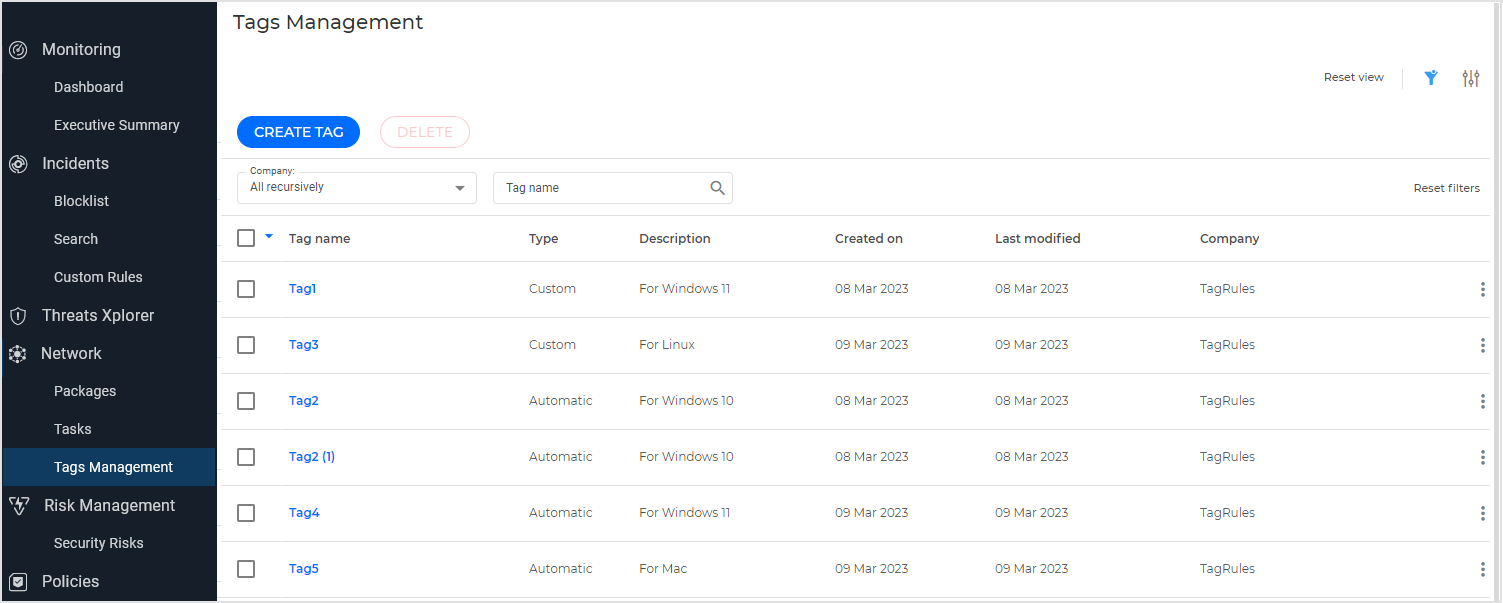Toggle the select-all header checkbox
The width and height of the screenshot is (1503, 603).
(246, 238)
